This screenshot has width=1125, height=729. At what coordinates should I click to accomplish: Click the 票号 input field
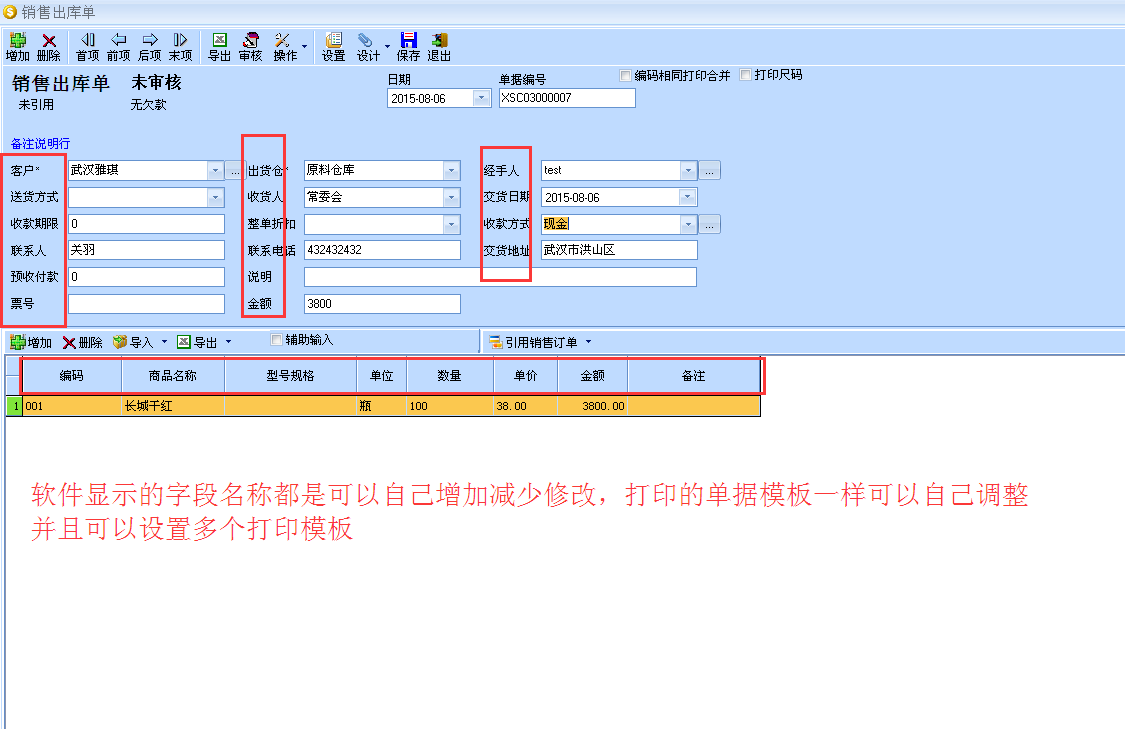click(x=146, y=304)
